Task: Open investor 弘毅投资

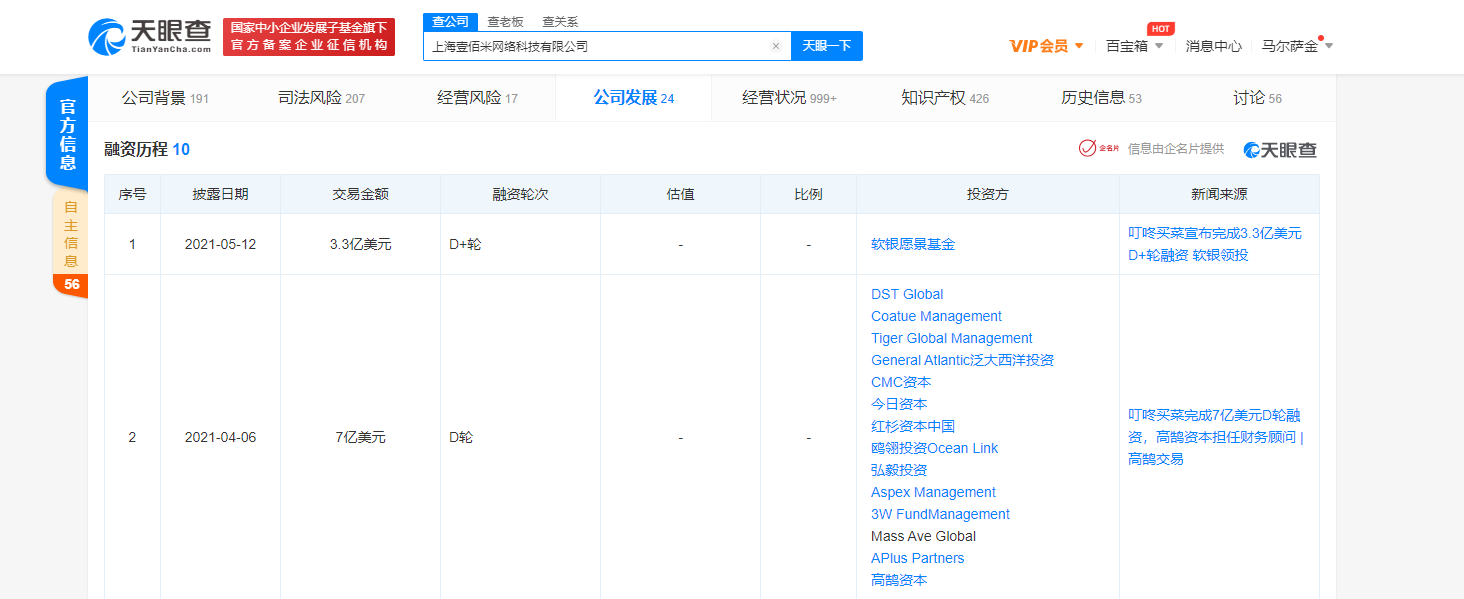Action: [x=899, y=470]
